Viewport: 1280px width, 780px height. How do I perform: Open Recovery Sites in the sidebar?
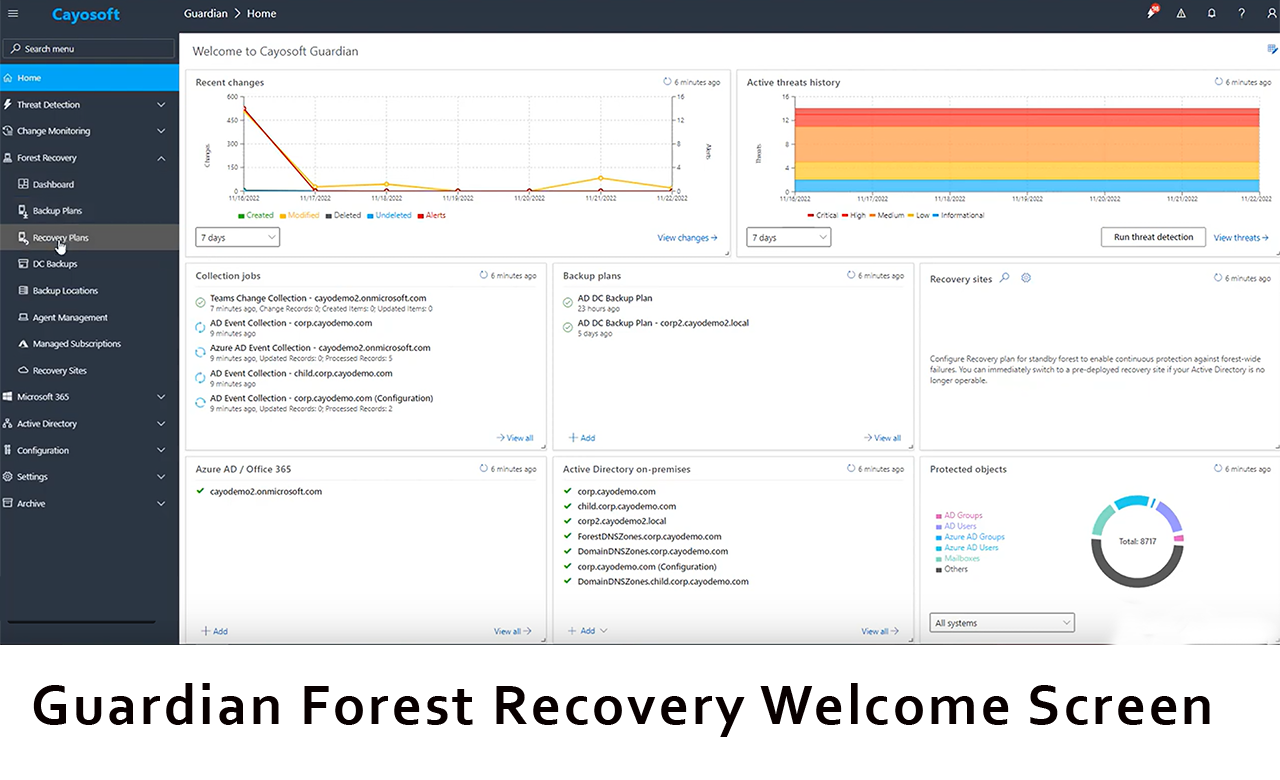click(90, 371)
